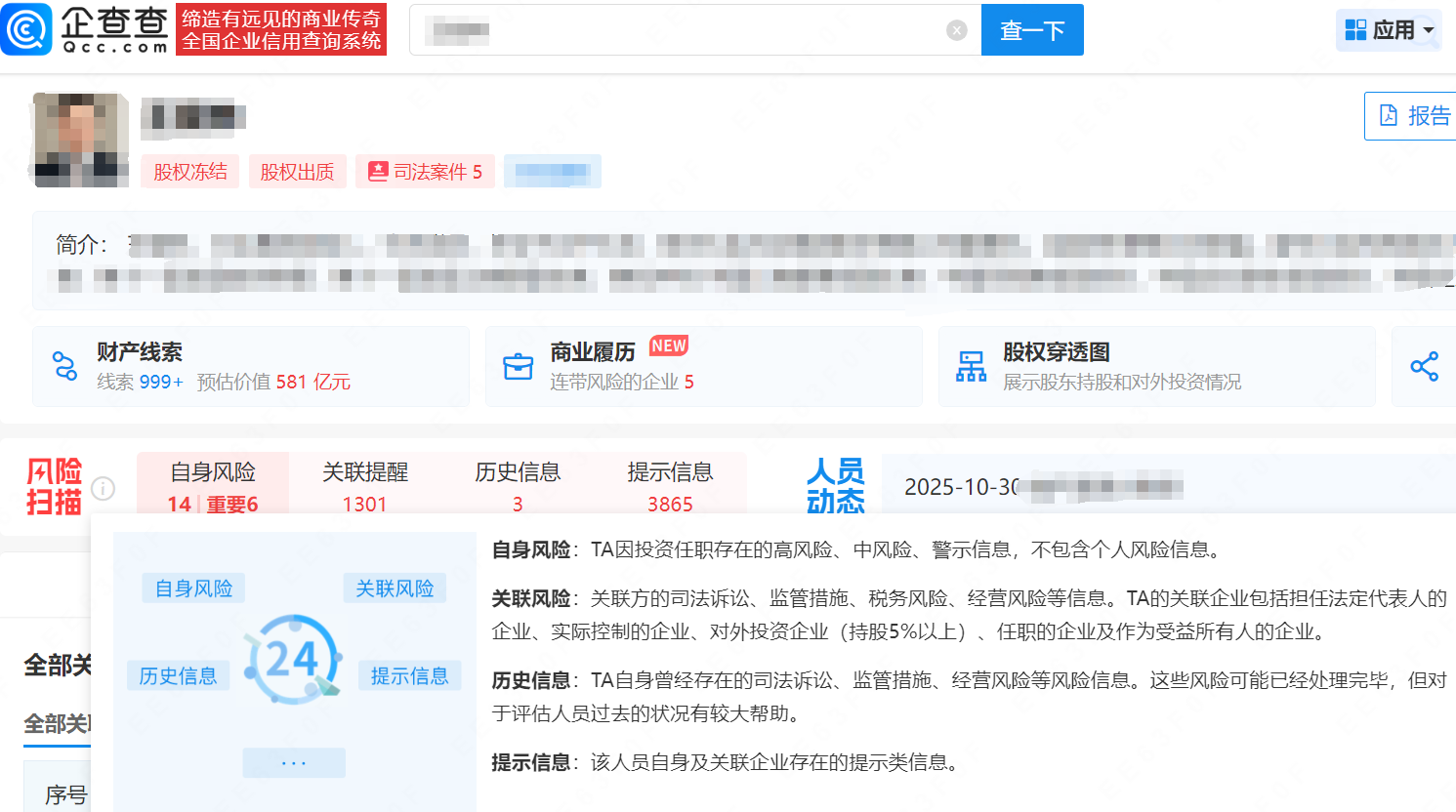Open the 应用 dropdown menu

tap(1389, 30)
